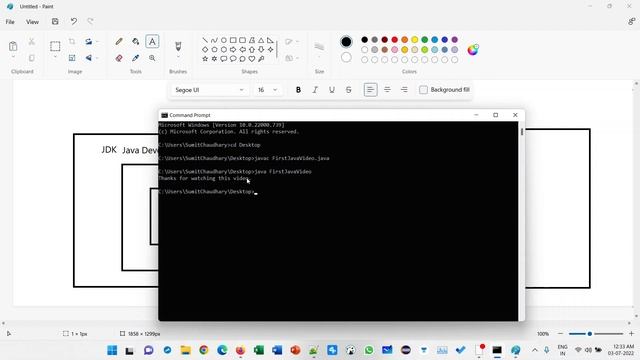
Task: Toggle Bold text formatting
Action: [298, 90]
